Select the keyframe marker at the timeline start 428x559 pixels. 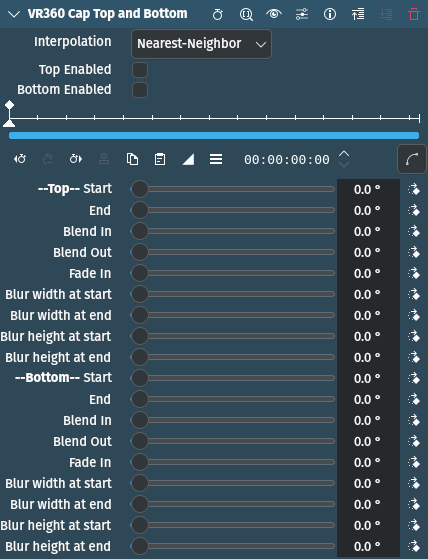[9, 105]
